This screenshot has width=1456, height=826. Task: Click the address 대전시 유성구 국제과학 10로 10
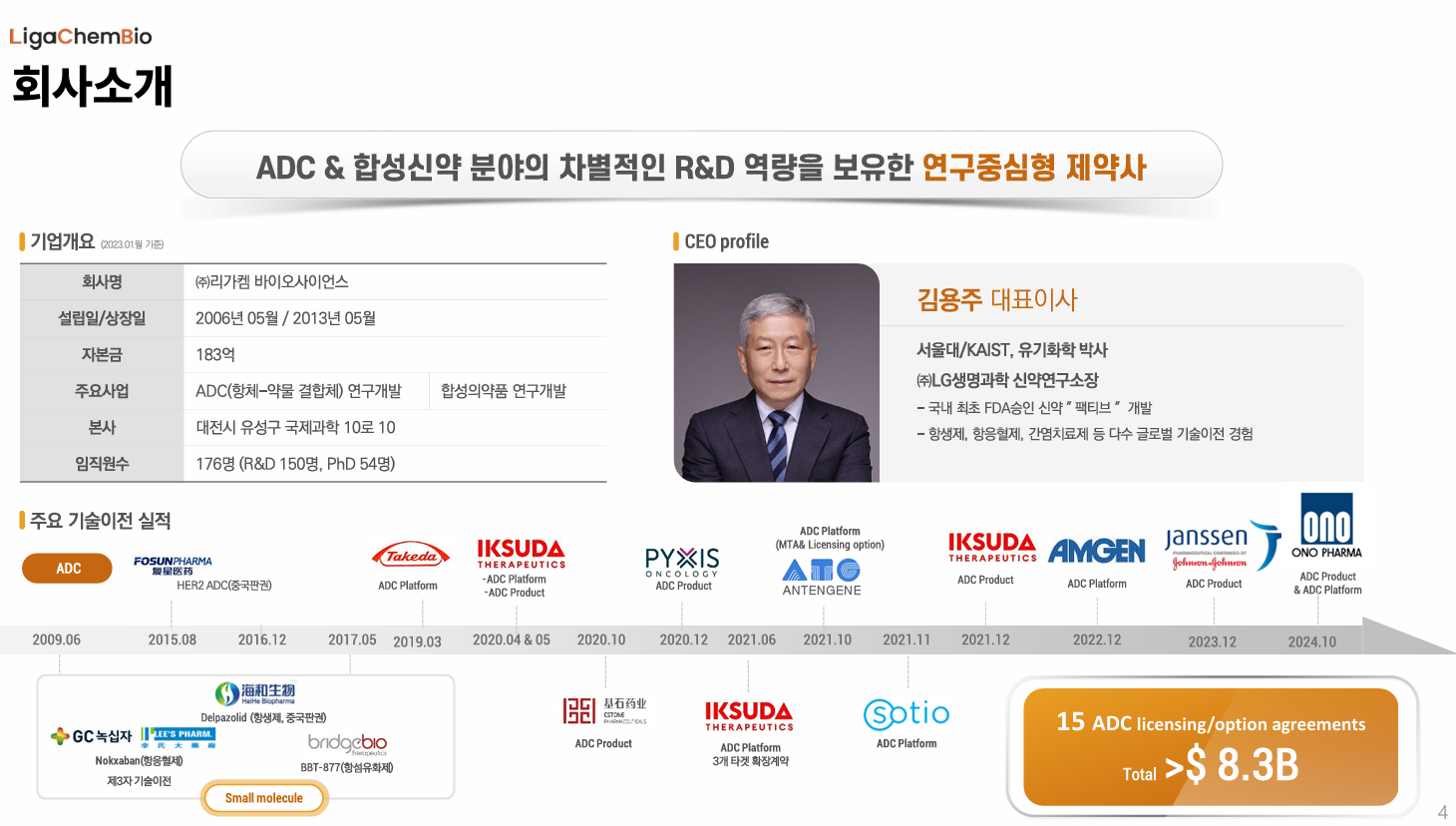[295, 427]
